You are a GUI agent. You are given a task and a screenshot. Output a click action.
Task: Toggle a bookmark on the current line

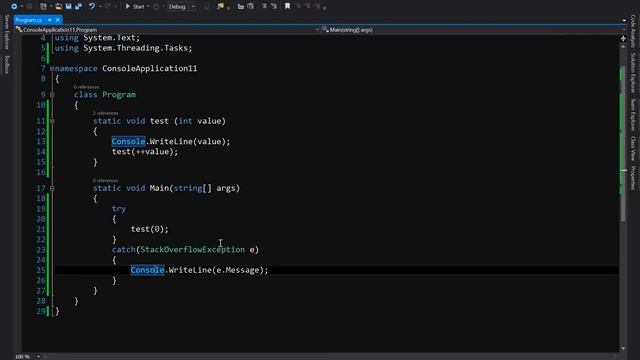point(287,6)
